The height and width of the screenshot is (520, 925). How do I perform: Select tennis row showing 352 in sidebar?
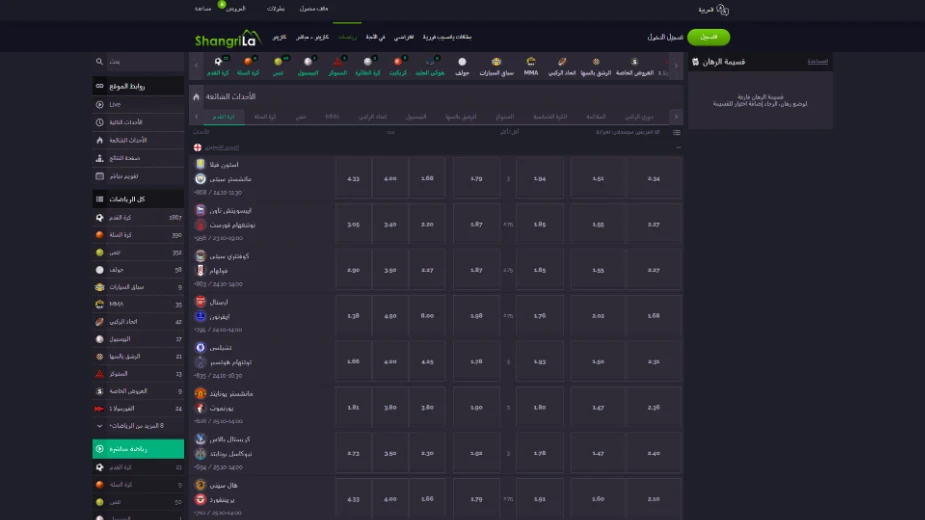pyautogui.click(x=138, y=253)
